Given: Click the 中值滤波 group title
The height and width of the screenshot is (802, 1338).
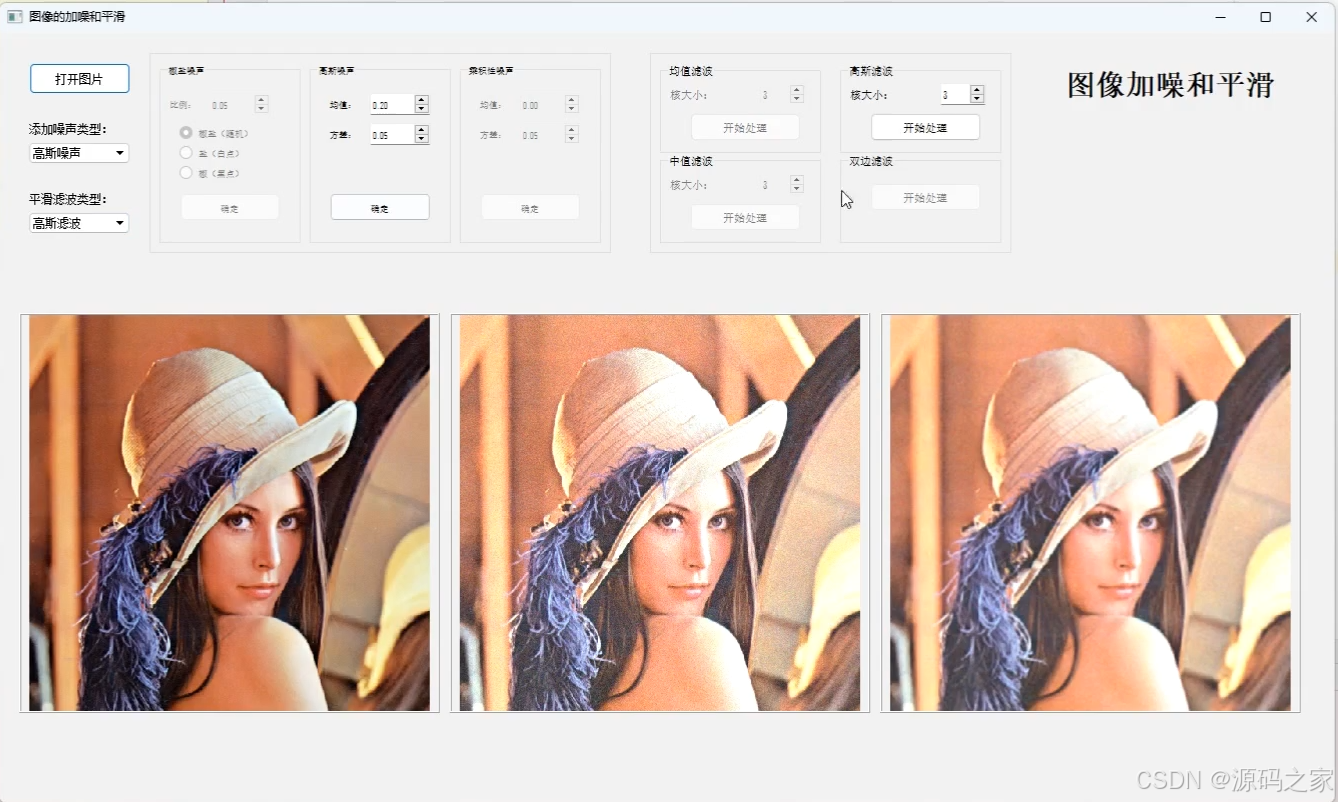Looking at the screenshot, I should pos(691,161).
